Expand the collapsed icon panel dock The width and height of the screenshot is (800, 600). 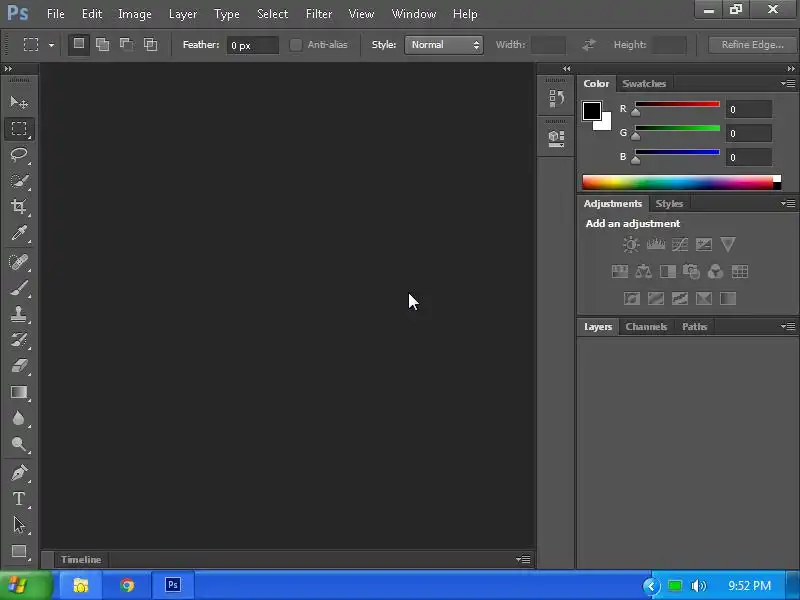pos(566,68)
